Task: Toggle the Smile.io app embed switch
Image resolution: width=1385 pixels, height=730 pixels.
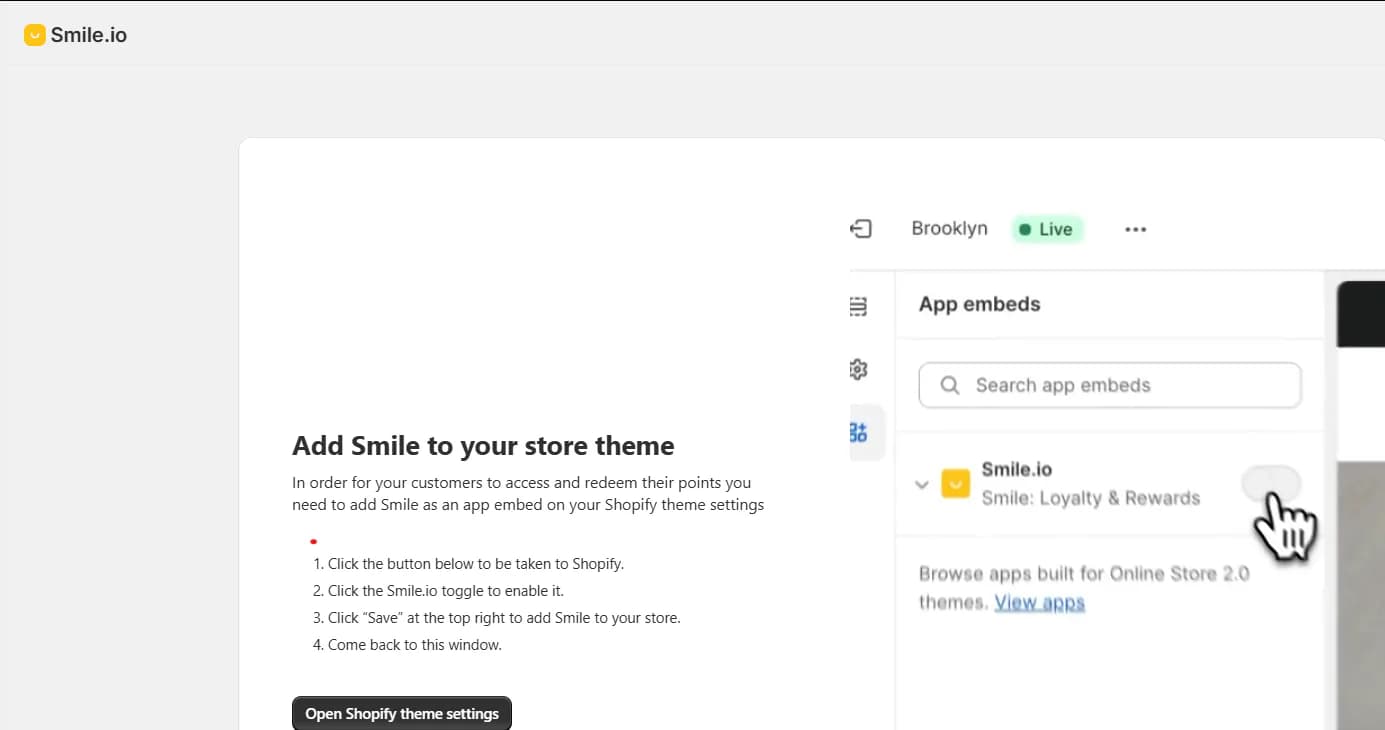Action: 1271,484
